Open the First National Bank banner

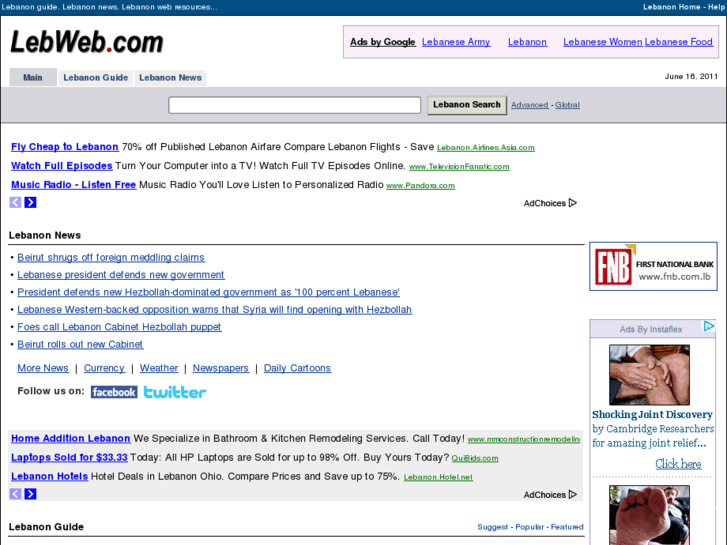click(x=653, y=266)
